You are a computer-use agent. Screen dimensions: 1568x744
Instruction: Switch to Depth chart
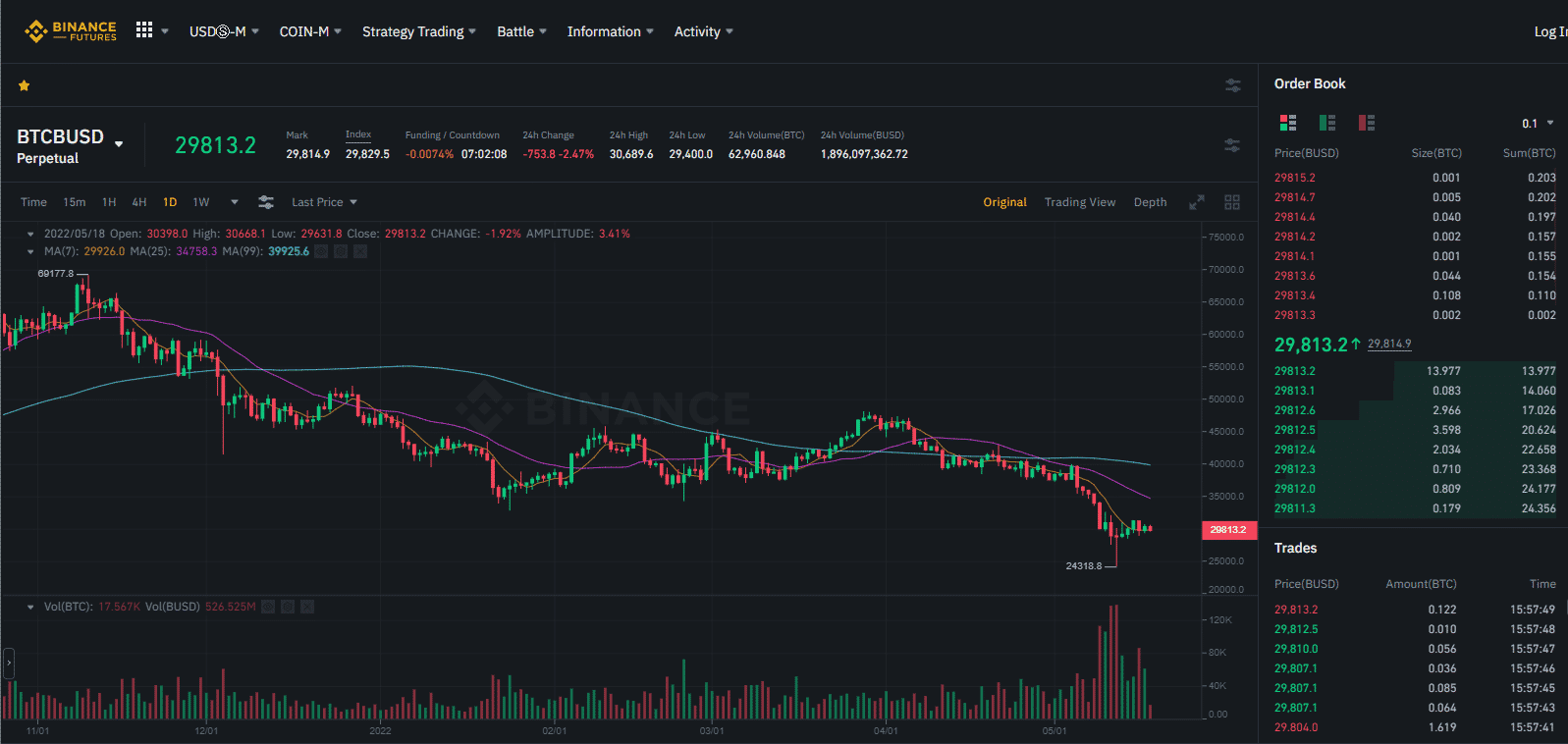[1151, 202]
